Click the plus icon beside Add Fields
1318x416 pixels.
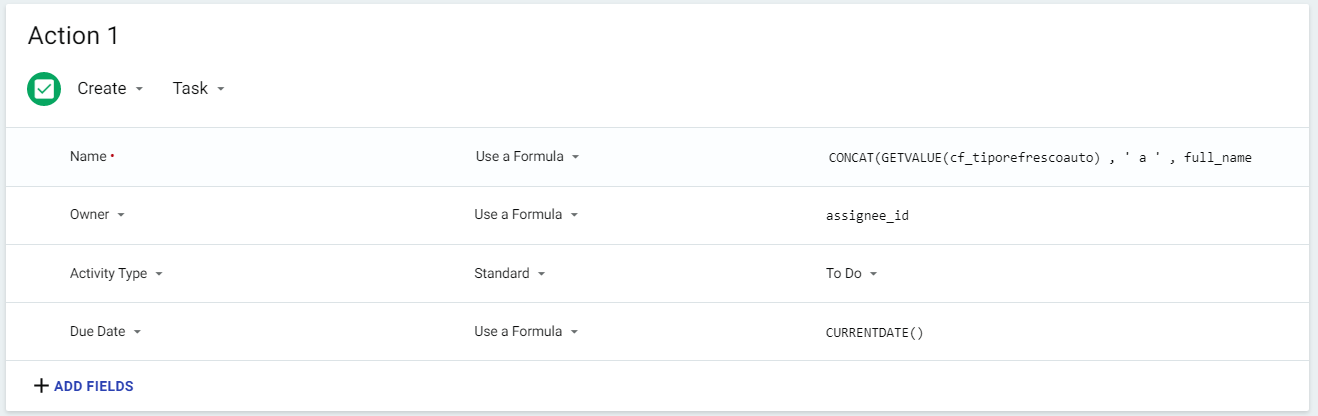[x=41, y=386]
